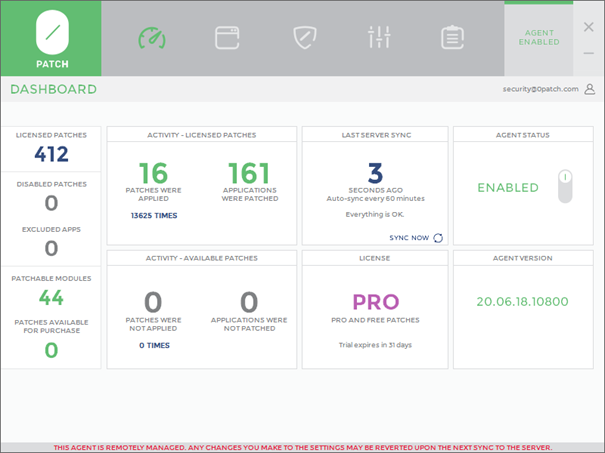Click the 3 seconds ago sync number
This screenshot has width=605, height=453.
375,173
